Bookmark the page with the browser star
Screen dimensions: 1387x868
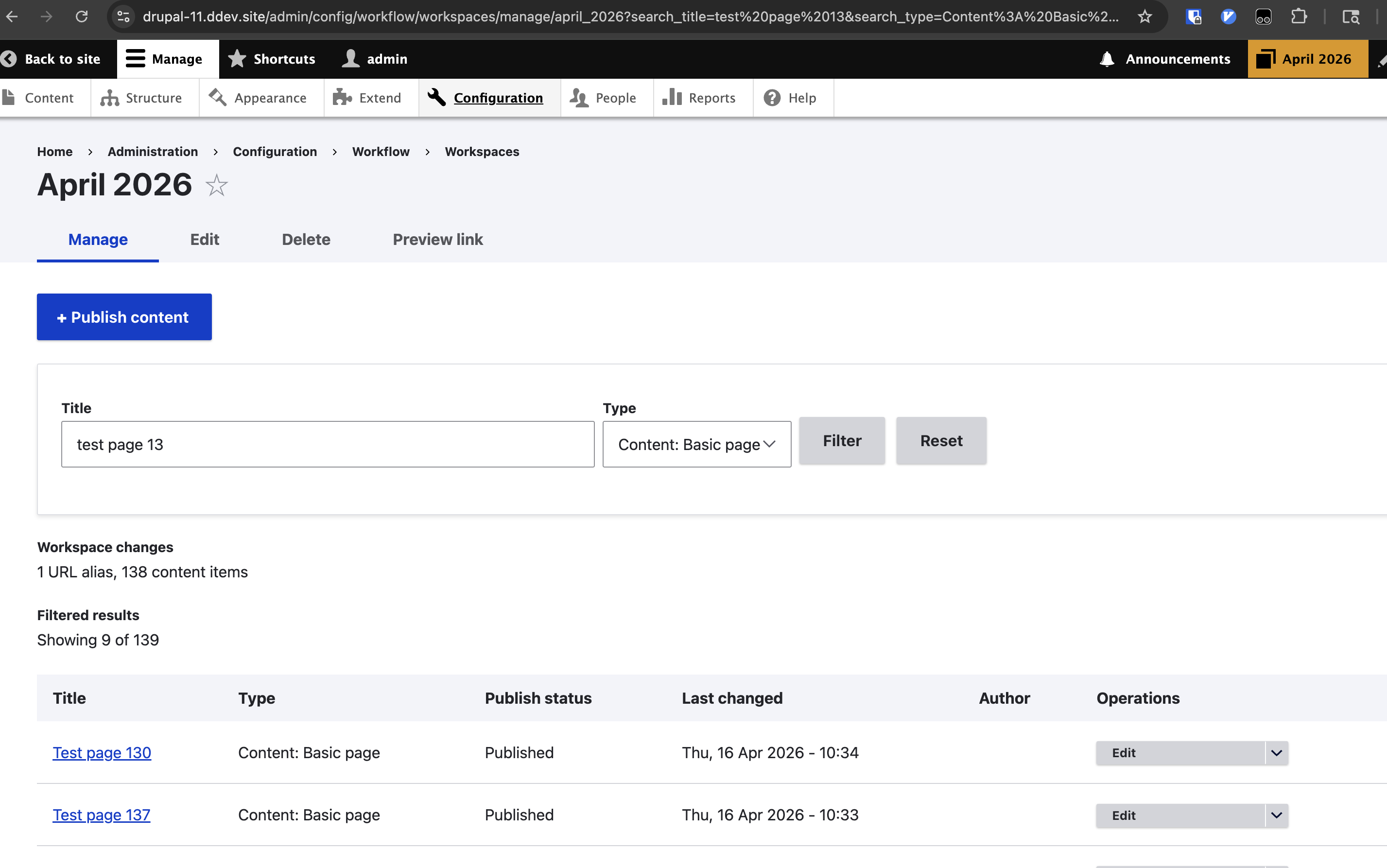point(1144,17)
